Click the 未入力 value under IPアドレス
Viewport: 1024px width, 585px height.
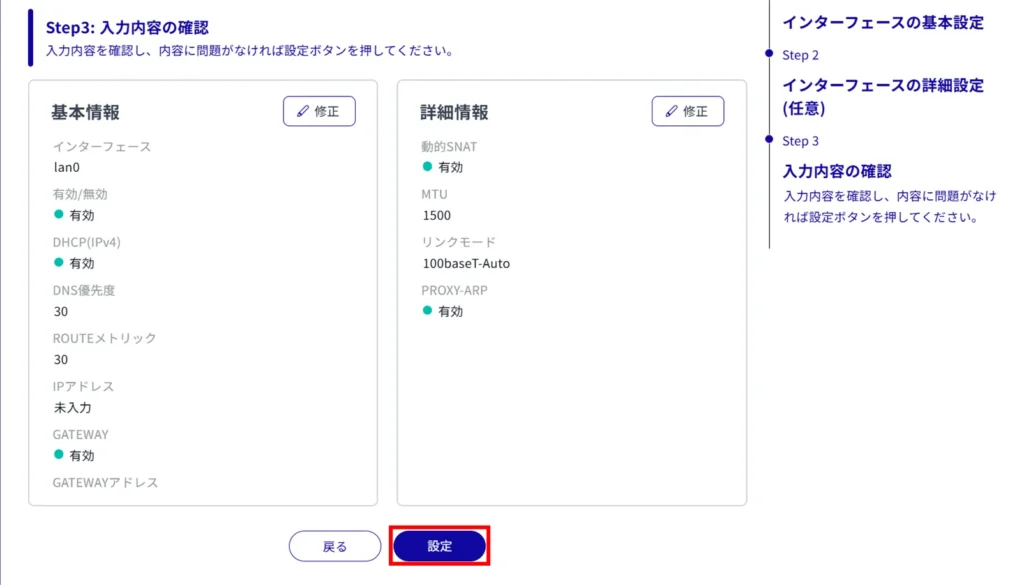[x=73, y=407]
